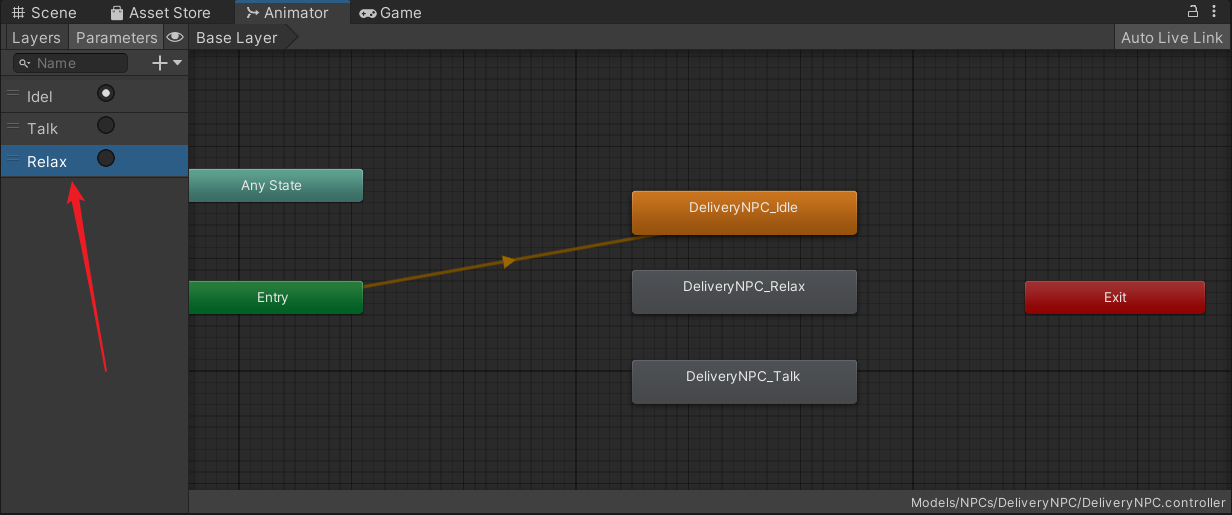This screenshot has width=1232, height=515.
Task: Fire the Talk trigger parameter
Action: (x=105, y=126)
